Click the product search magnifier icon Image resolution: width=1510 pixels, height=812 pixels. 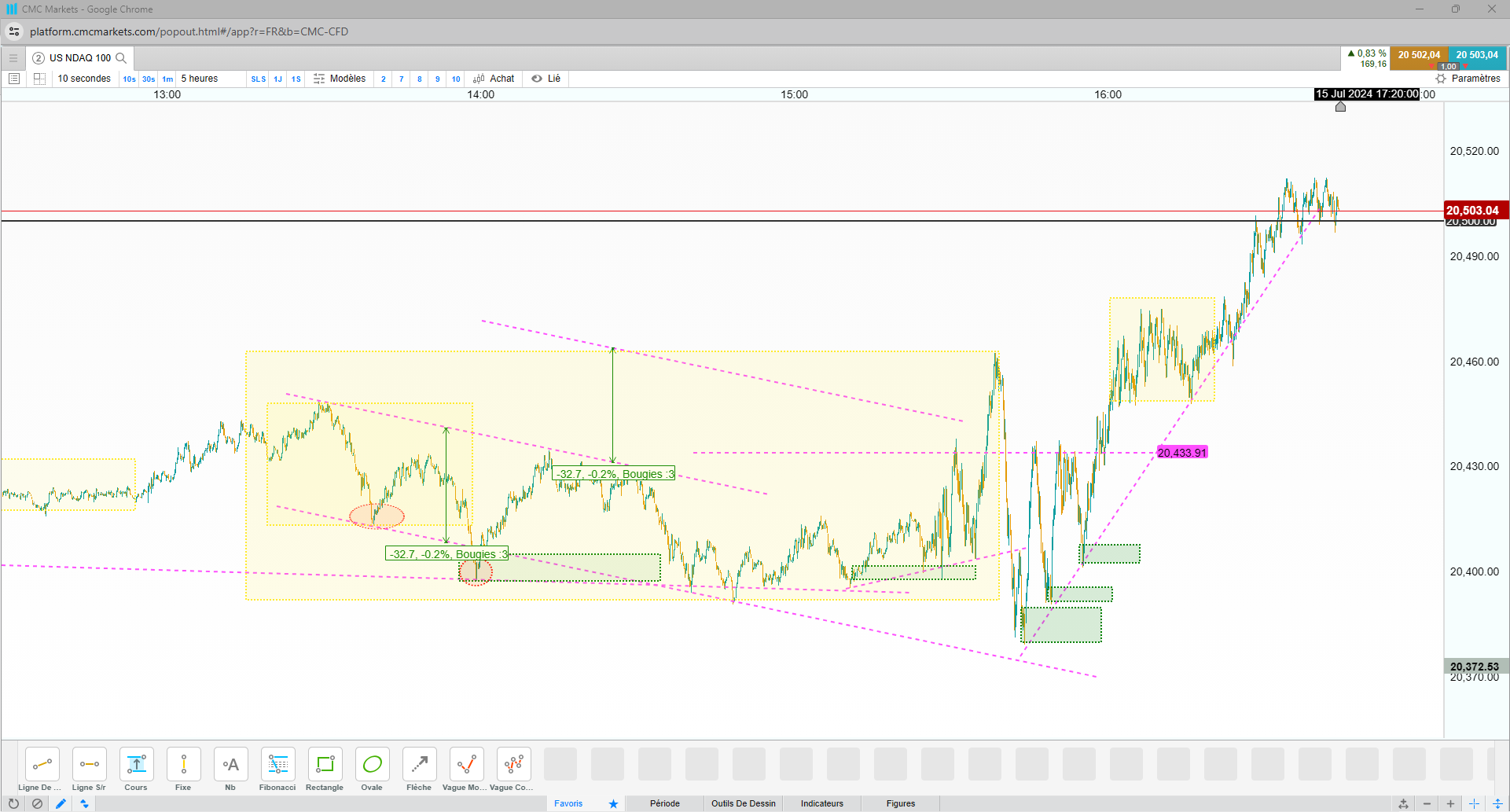click(x=121, y=58)
